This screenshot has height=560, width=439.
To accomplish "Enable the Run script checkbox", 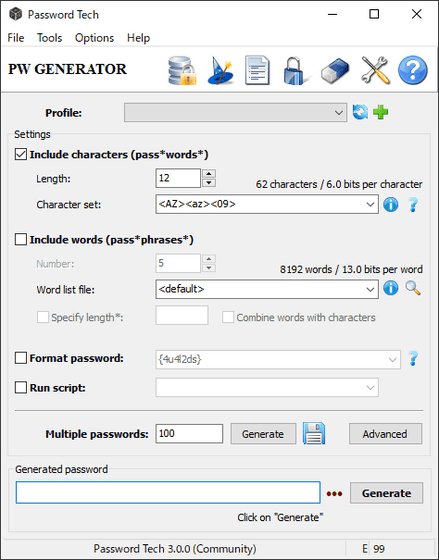I will point(21,387).
